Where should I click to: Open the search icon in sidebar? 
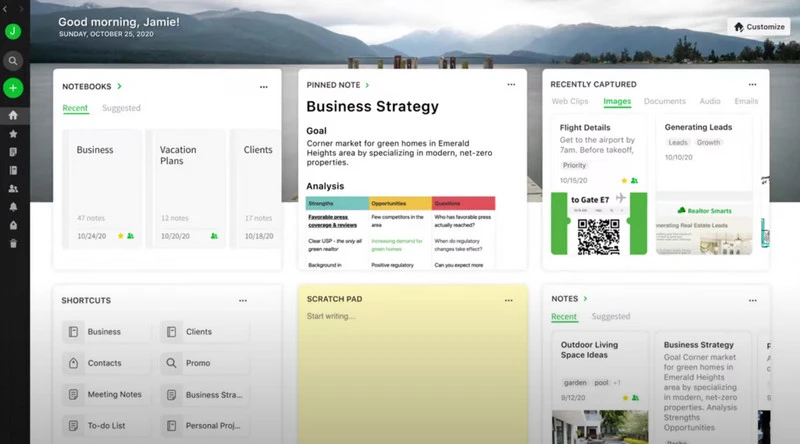[13, 61]
